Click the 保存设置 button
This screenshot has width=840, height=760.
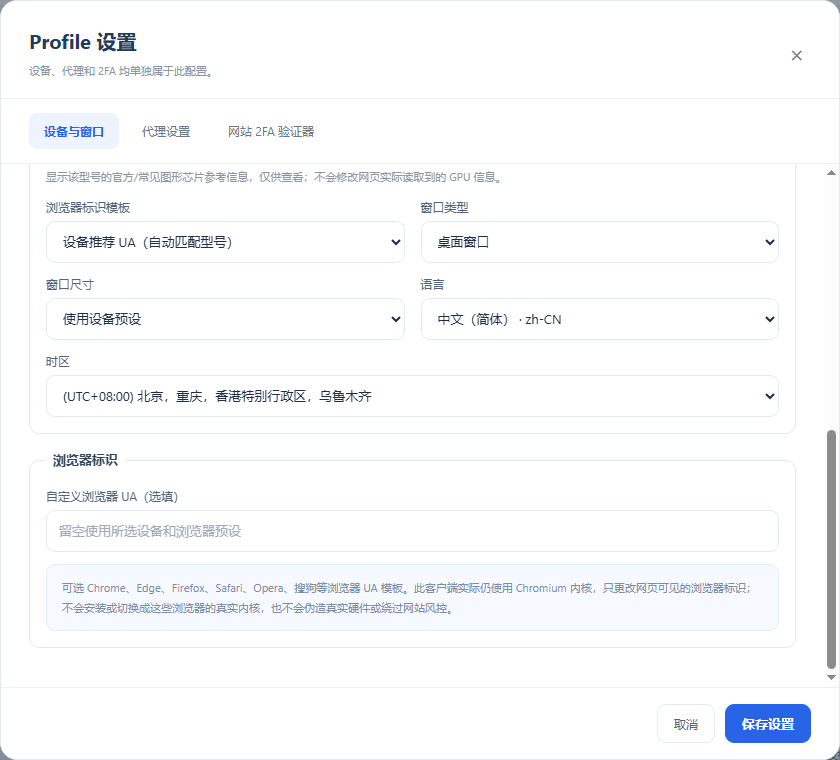768,724
